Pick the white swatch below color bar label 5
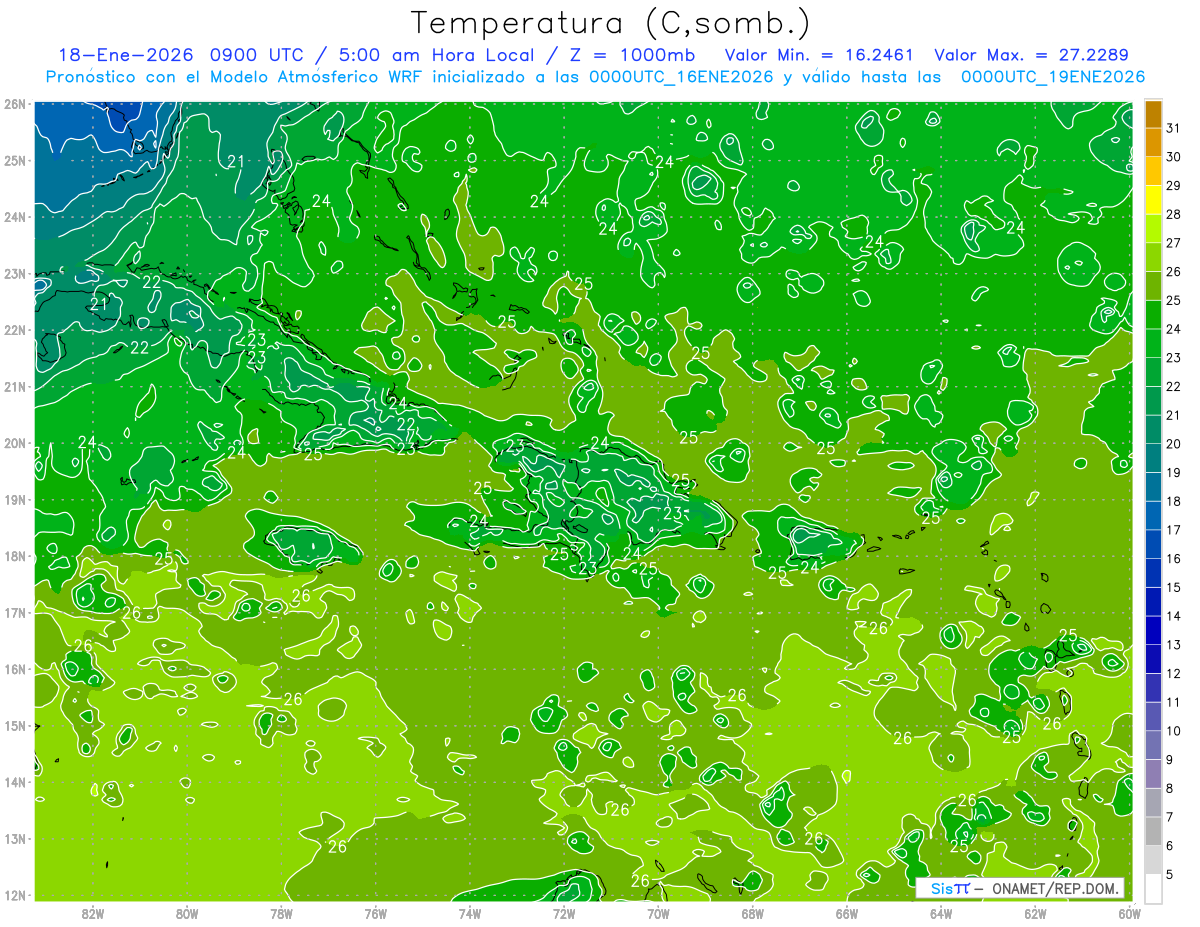The height and width of the screenshot is (927, 1200). click(x=1153, y=888)
